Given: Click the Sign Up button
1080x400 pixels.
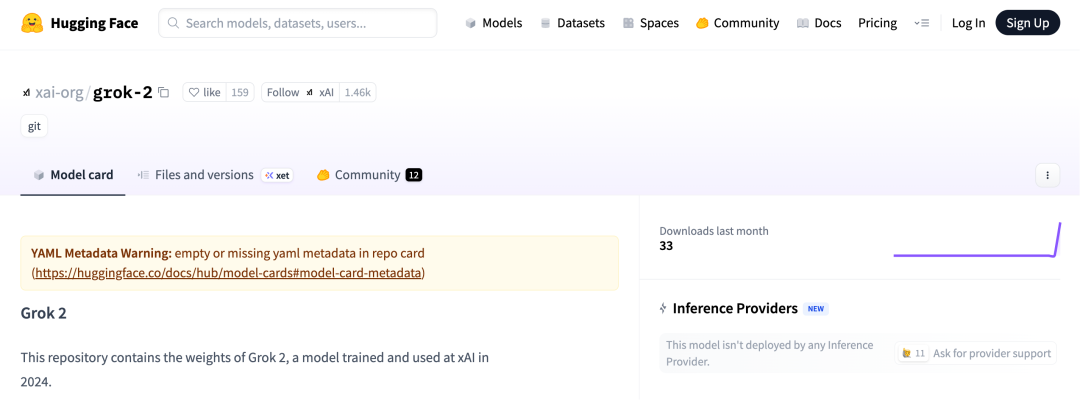Looking at the screenshot, I should tap(1028, 23).
